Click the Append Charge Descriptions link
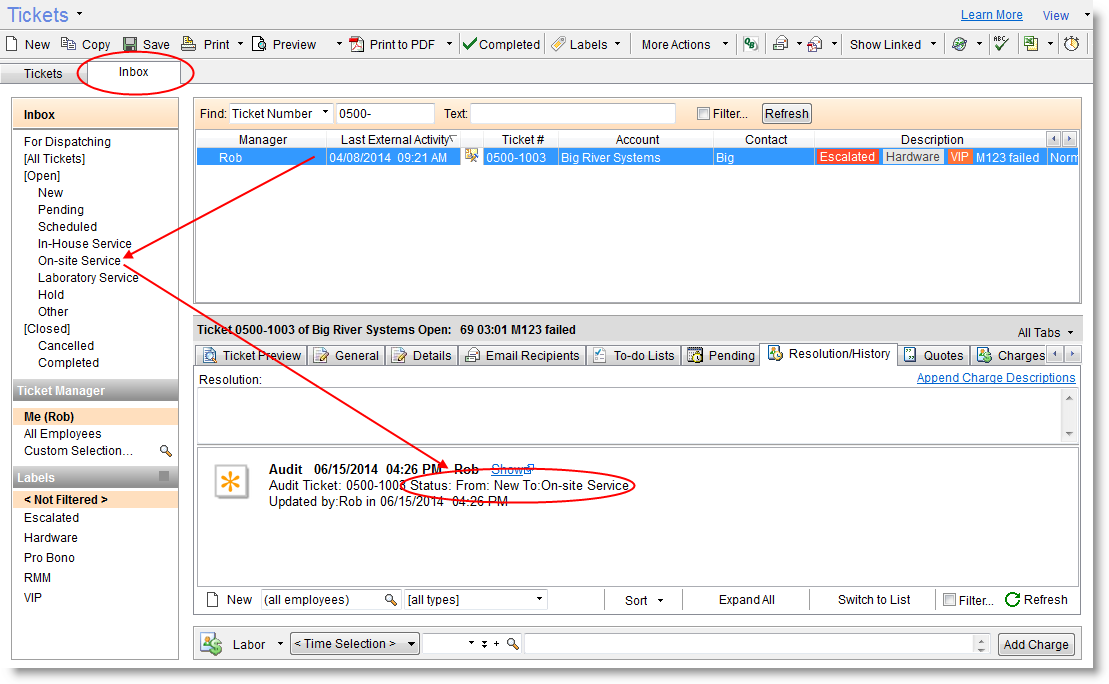 (x=995, y=377)
